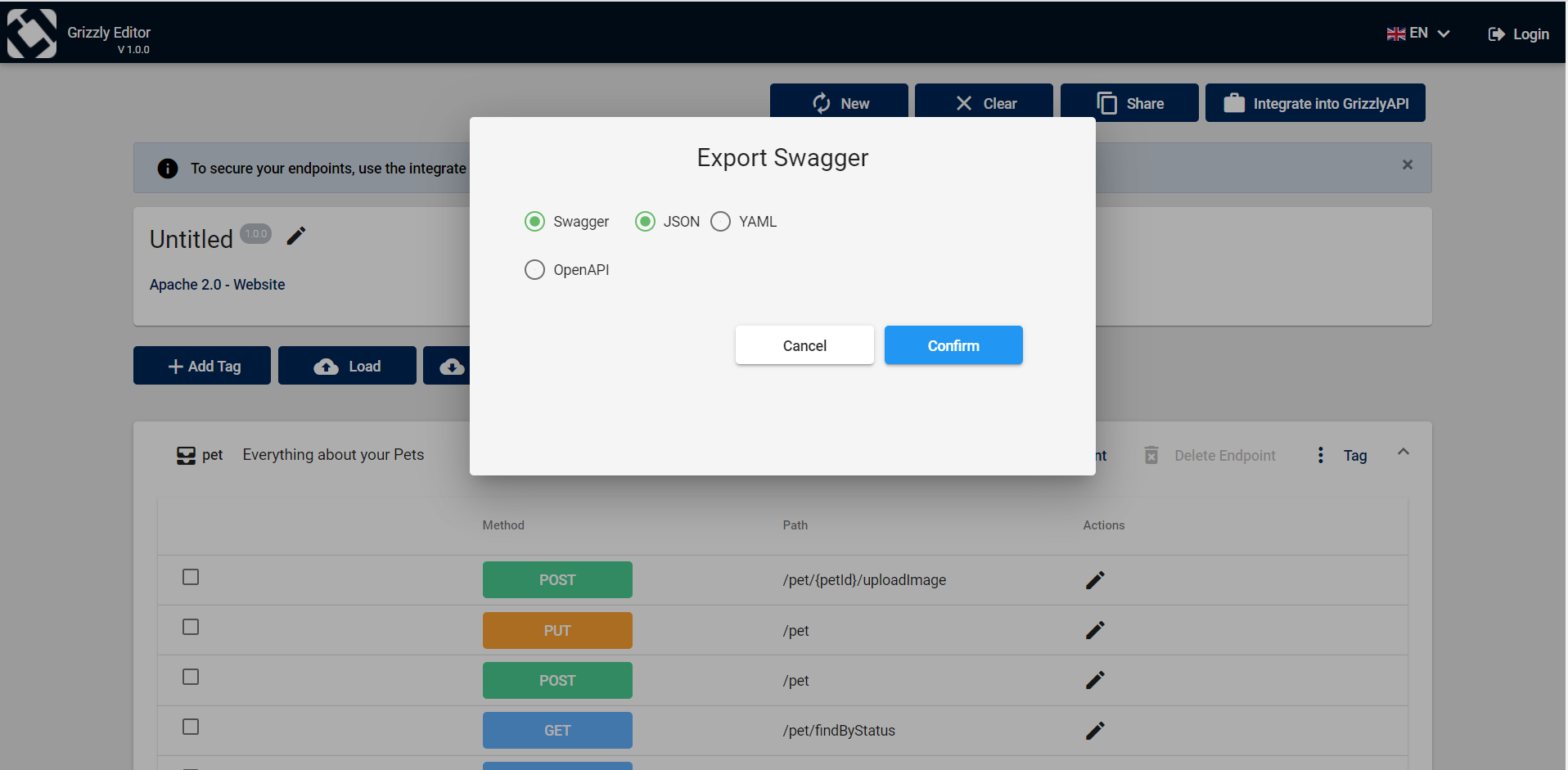This screenshot has height=770, width=1568.
Task: Click the Login button
Action: (x=1519, y=34)
